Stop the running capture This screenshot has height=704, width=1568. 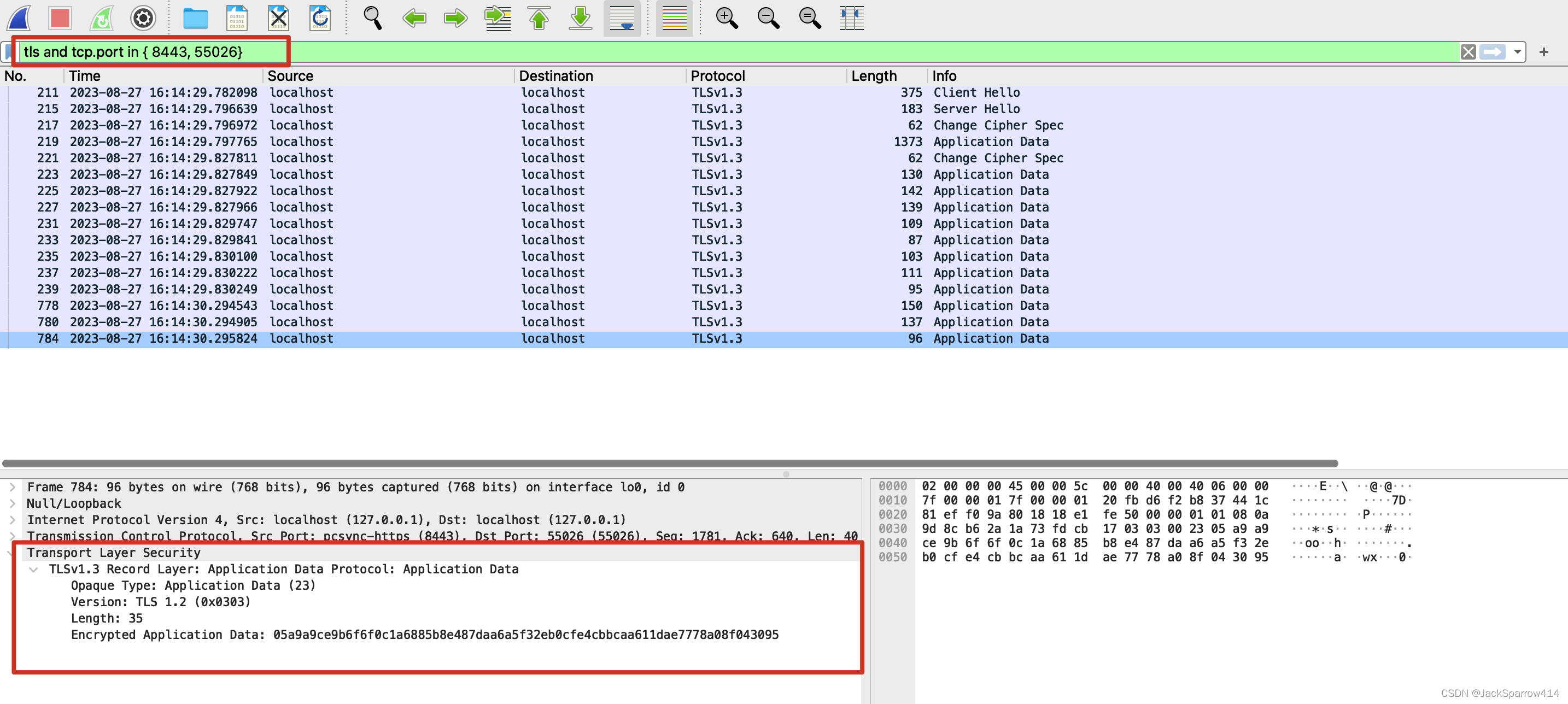pos(60,18)
